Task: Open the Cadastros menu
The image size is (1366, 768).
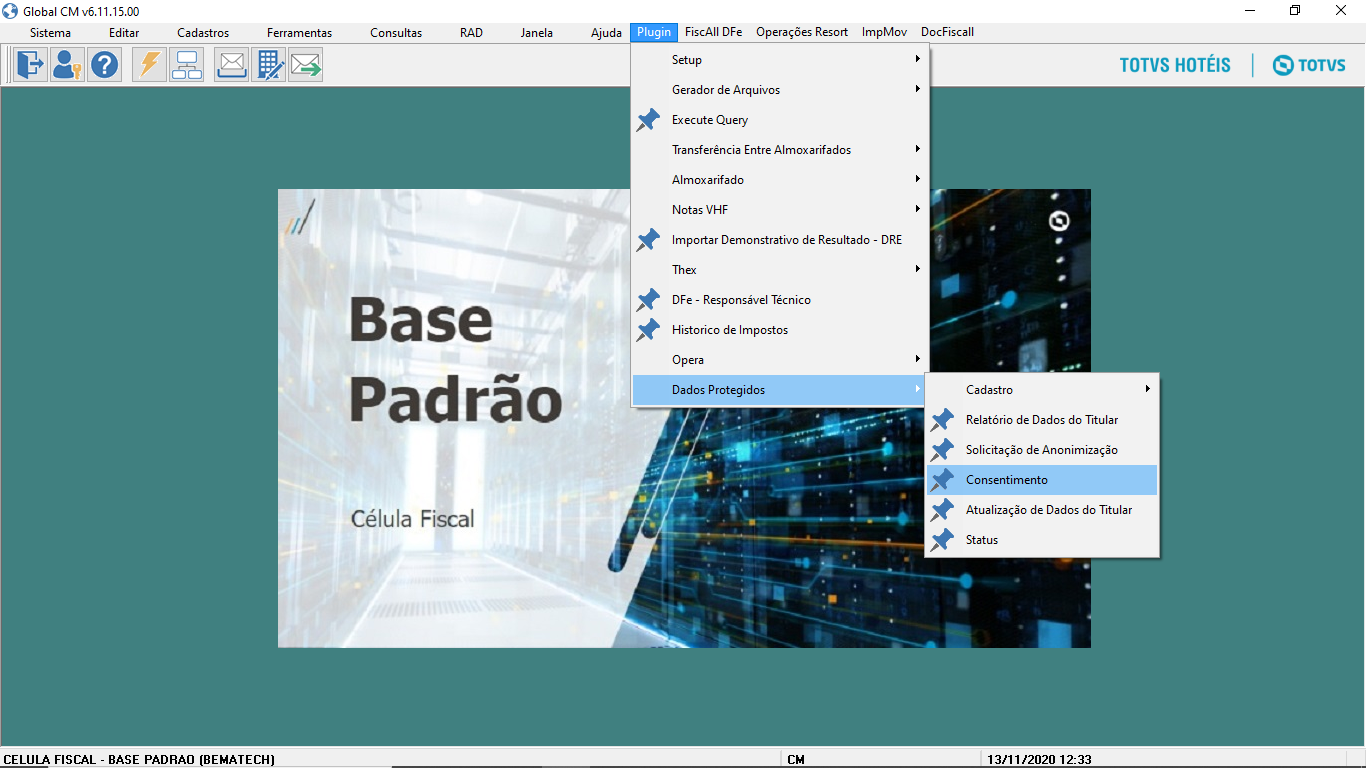Action: pyautogui.click(x=203, y=32)
